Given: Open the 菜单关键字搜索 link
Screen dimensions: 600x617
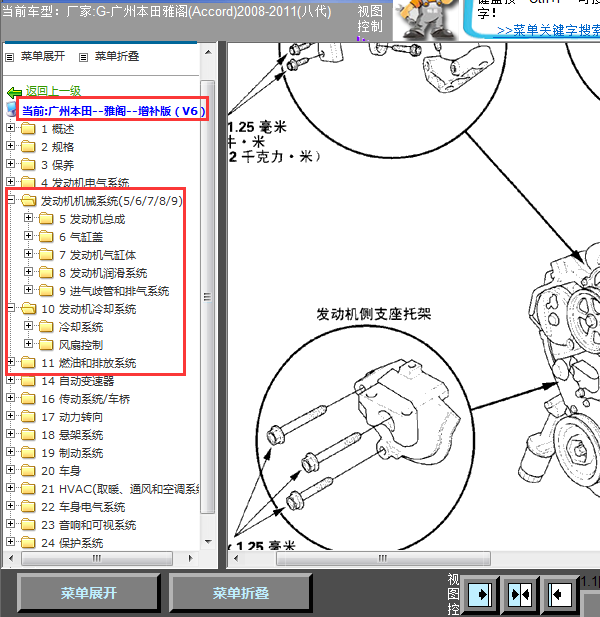Looking at the screenshot, I should 548,30.
